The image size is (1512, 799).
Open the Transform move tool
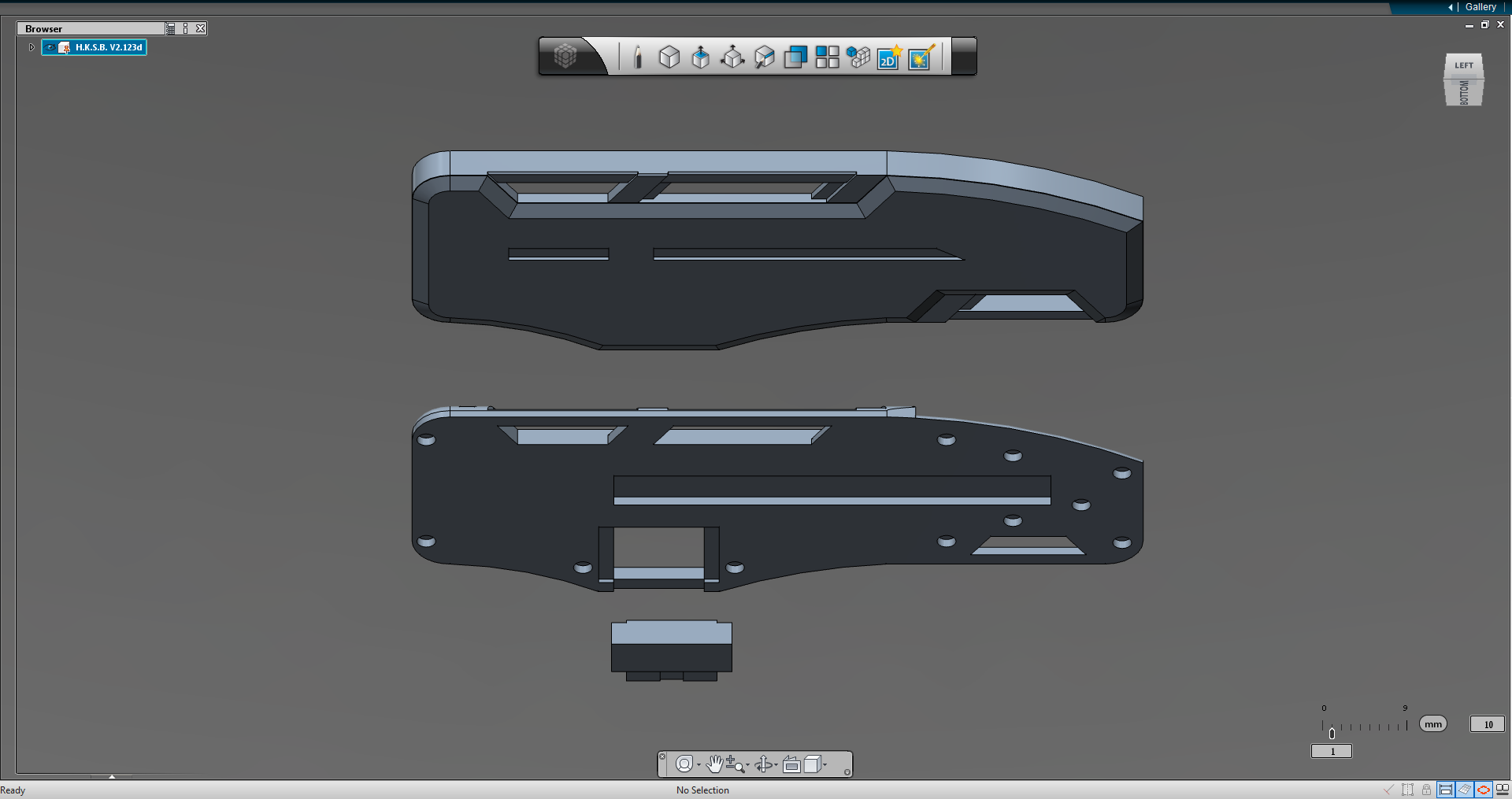pyautogui.click(x=732, y=57)
